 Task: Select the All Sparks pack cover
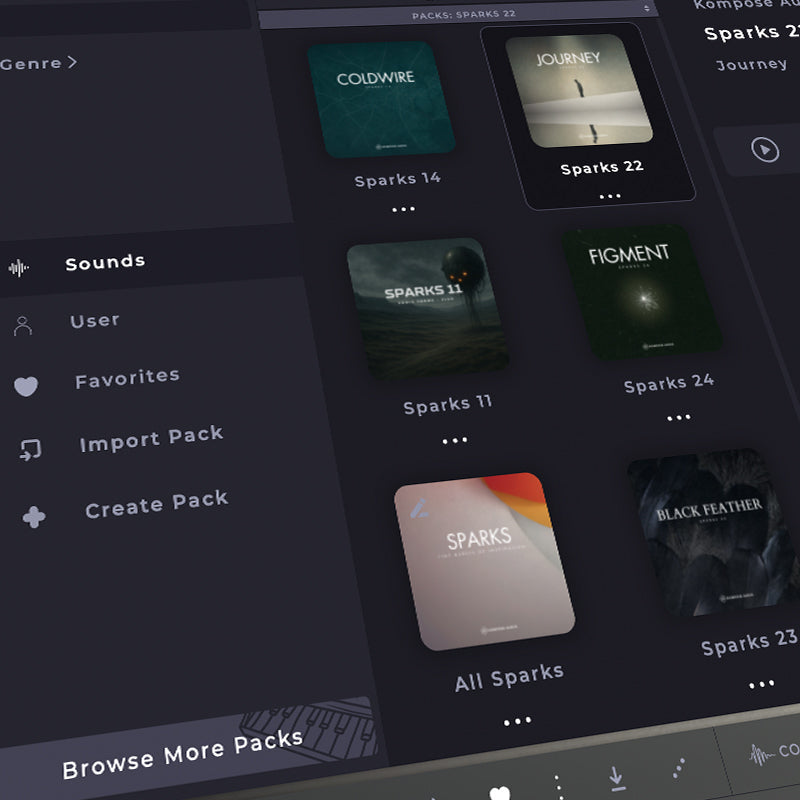coord(484,561)
